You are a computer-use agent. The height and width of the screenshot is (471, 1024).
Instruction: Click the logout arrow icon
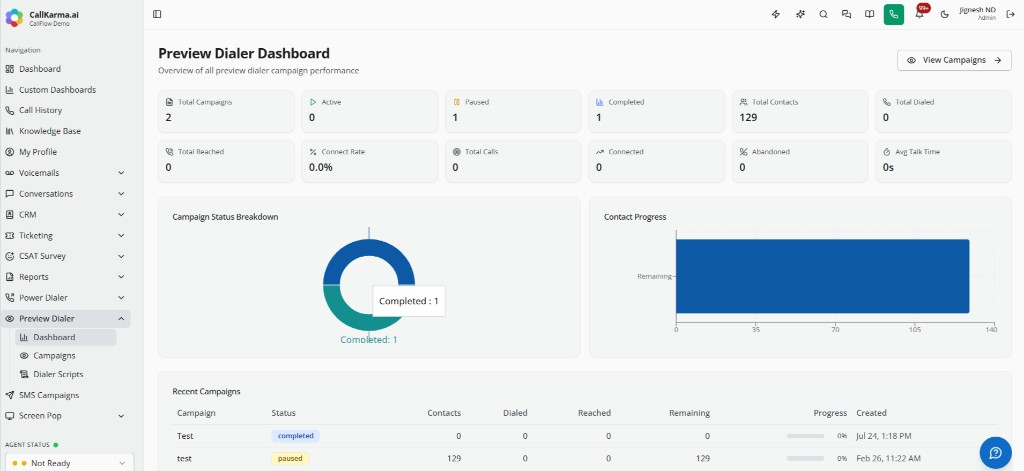click(1011, 14)
